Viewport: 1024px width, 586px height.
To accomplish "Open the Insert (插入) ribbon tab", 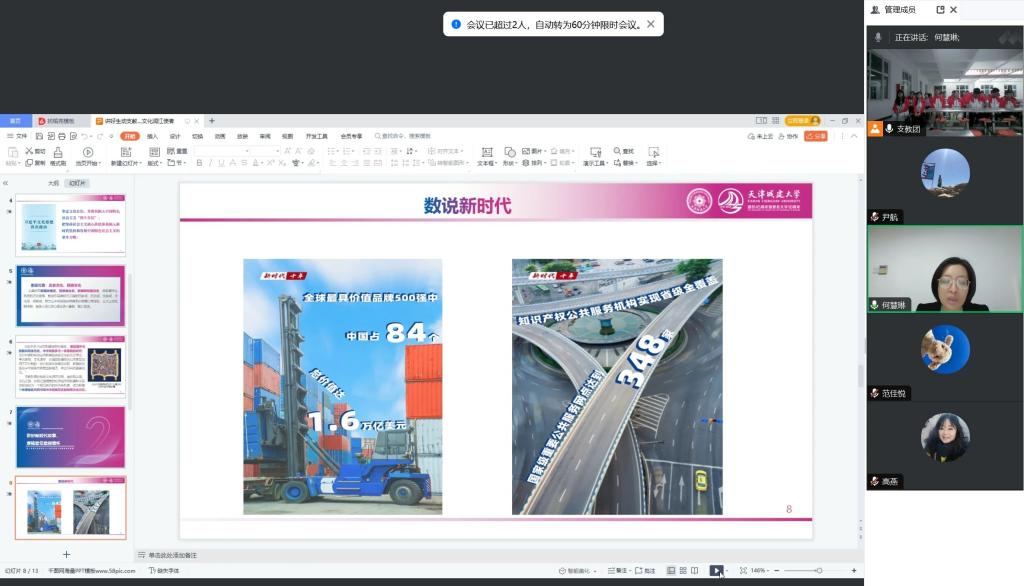I will (152, 136).
